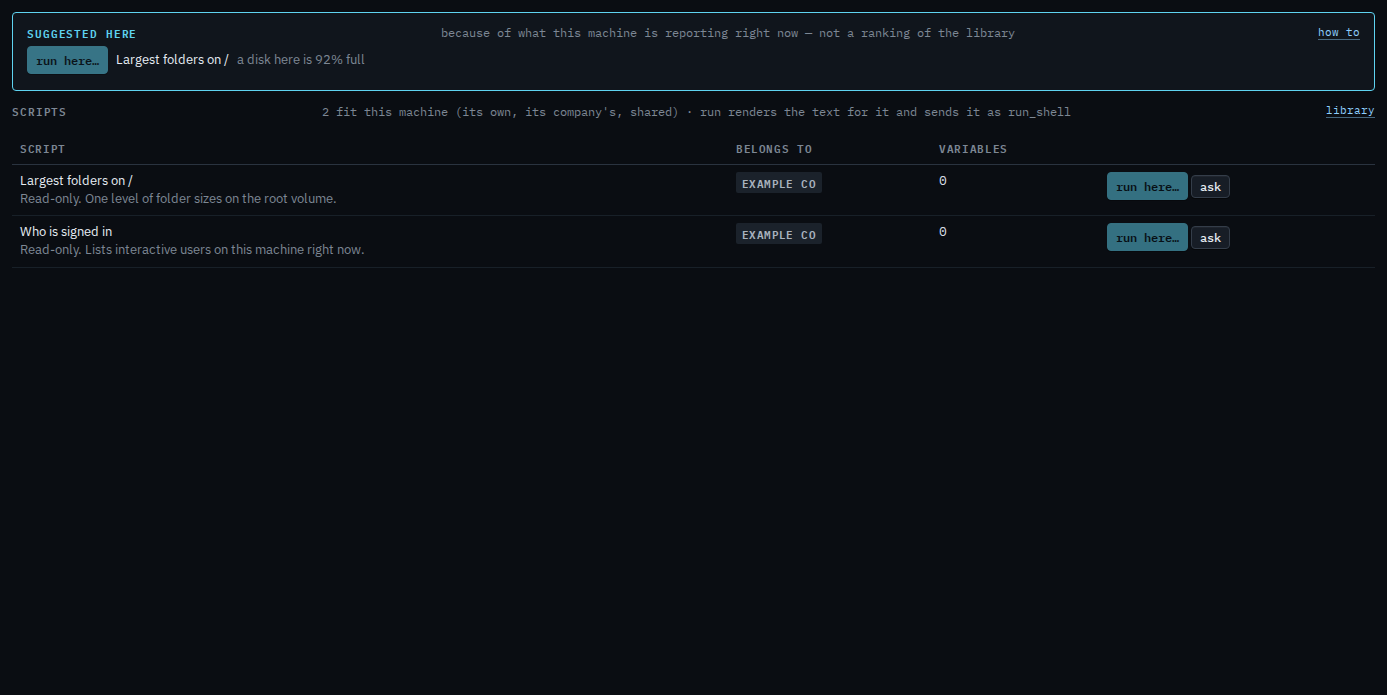The image size is (1387, 695).
Task: Open the scripts library link
Action: click(1350, 111)
